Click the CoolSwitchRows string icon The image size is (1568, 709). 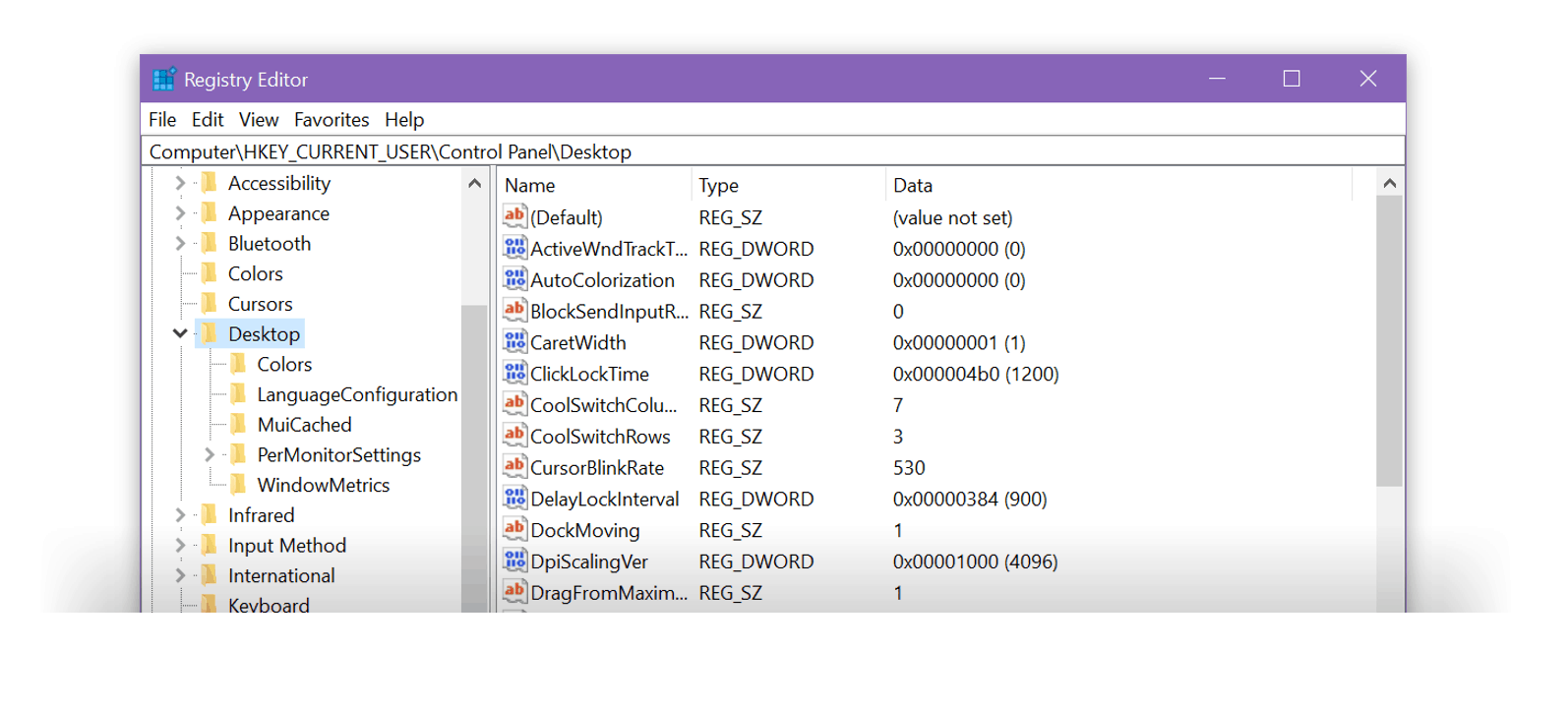pyautogui.click(x=514, y=436)
